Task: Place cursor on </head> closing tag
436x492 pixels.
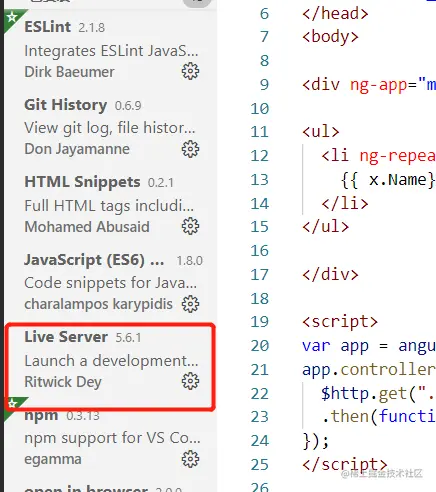Action: click(x=335, y=14)
